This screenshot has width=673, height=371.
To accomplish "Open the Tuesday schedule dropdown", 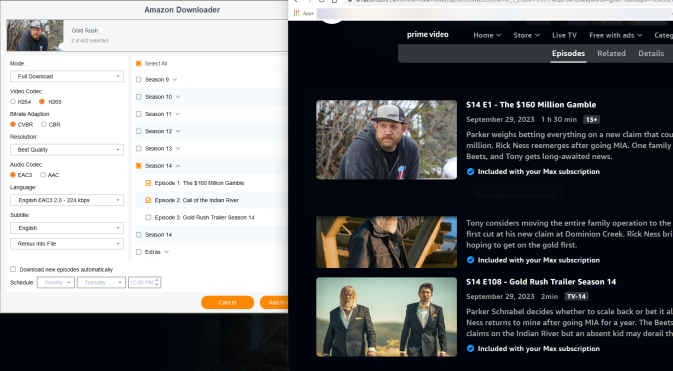I will (101, 283).
